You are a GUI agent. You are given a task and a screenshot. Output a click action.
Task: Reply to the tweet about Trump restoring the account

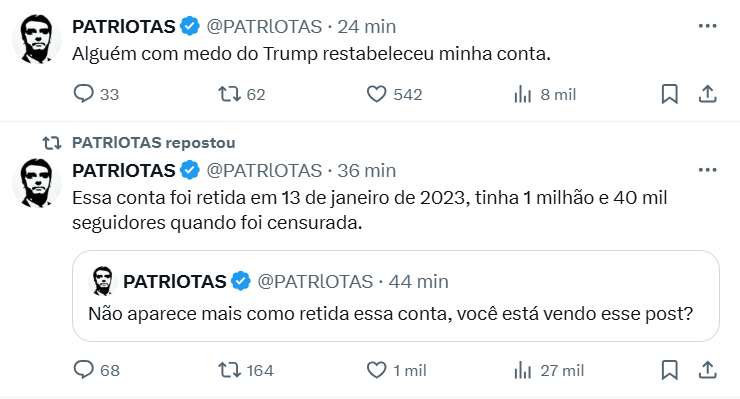pyautogui.click(x=96, y=94)
